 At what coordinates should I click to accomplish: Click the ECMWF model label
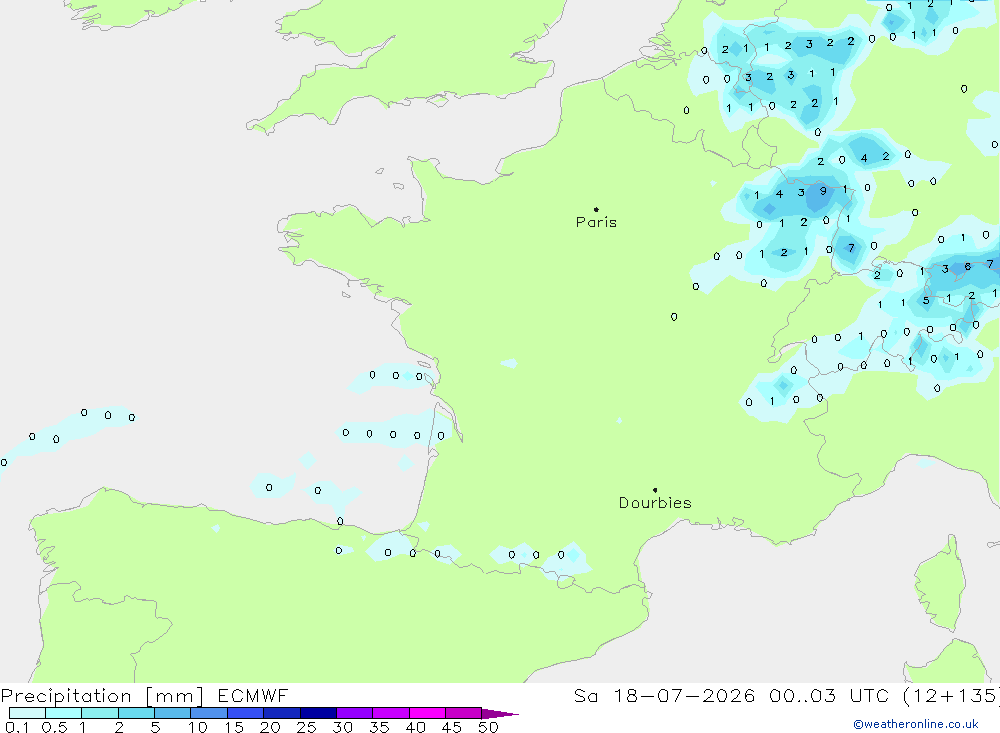[x=253, y=696]
